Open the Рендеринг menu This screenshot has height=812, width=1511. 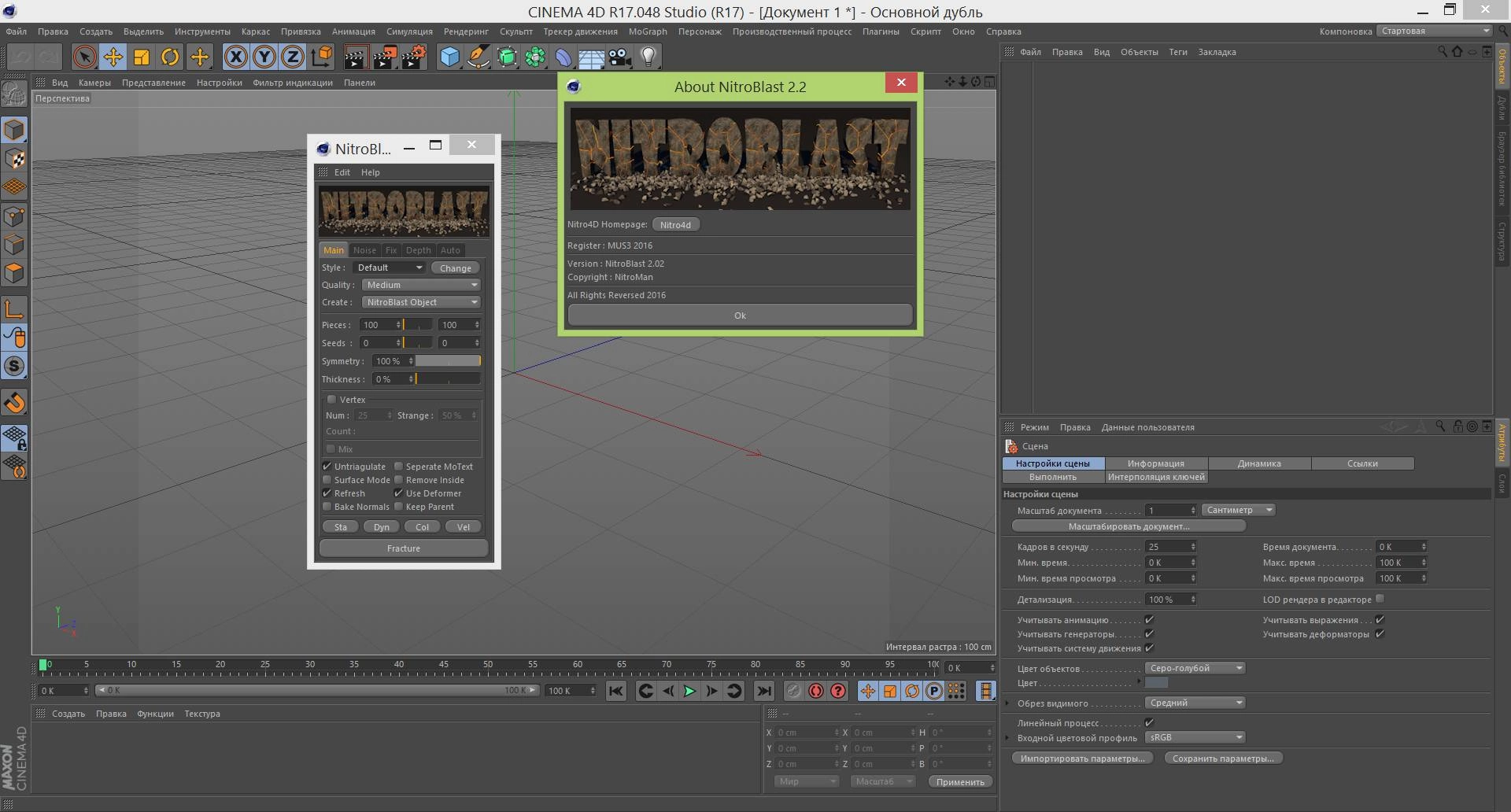coord(466,31)
